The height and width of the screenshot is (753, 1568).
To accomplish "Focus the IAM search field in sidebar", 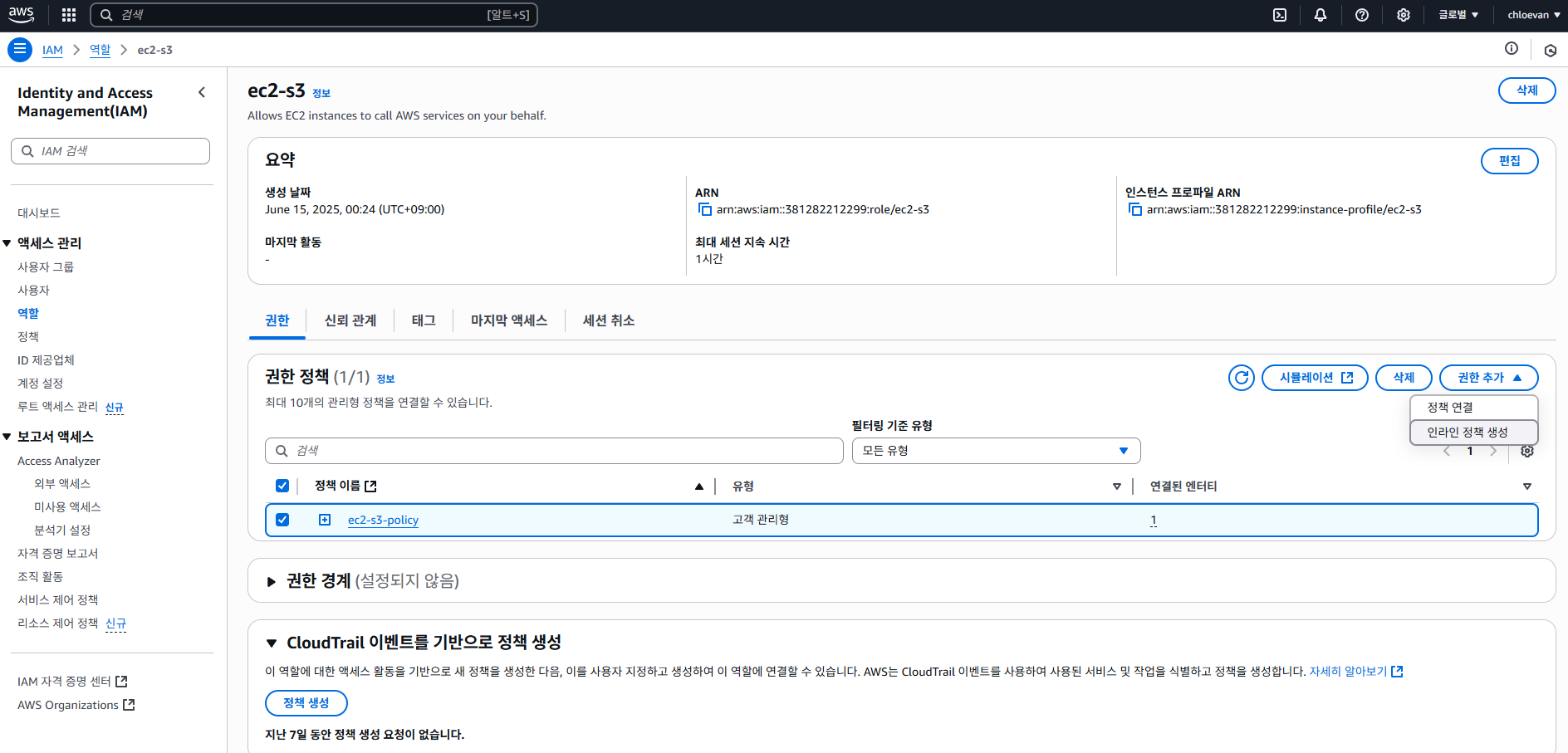I will tap(110, 151).
